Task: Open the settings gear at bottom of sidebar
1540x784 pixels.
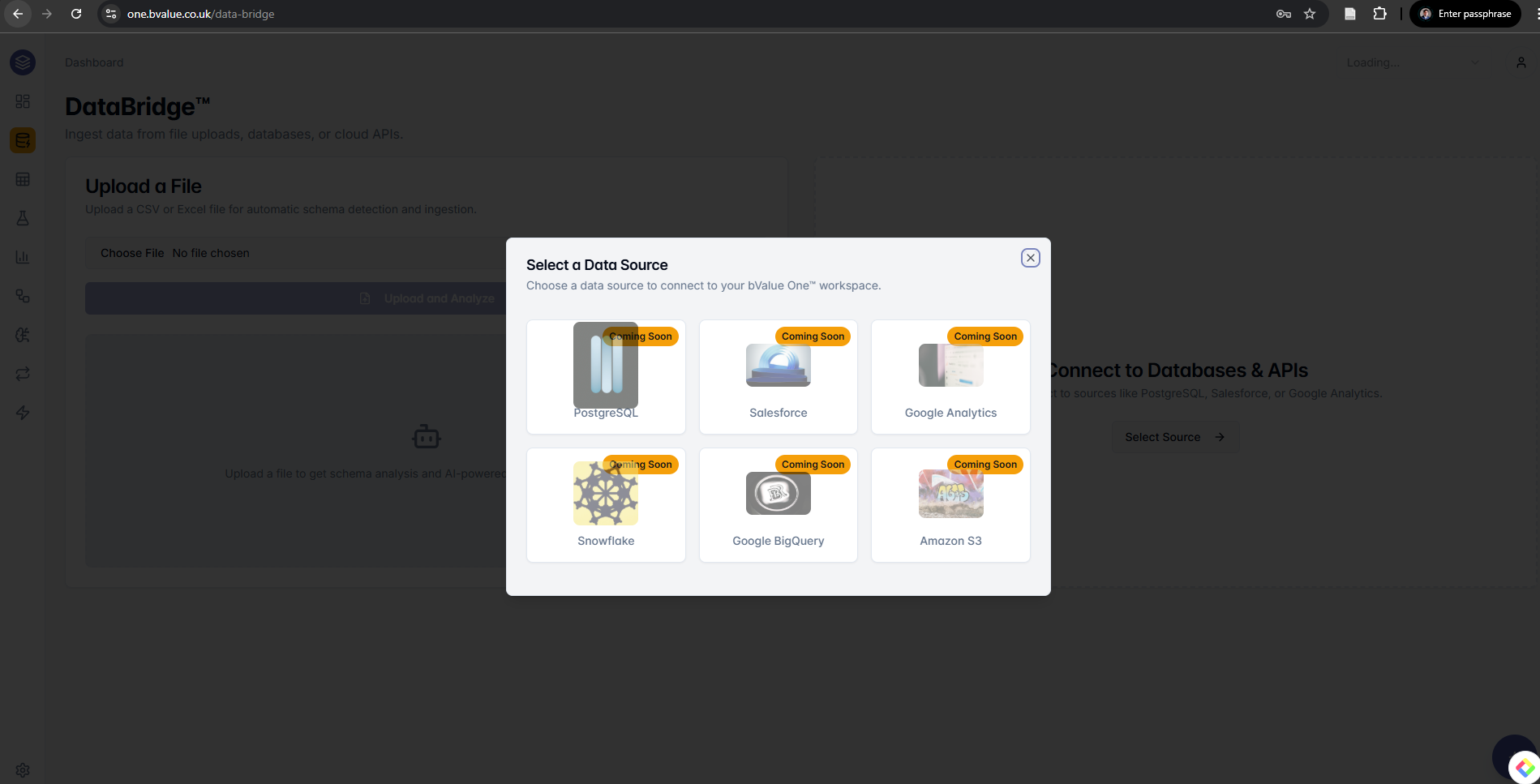Action: pyautogui.click(x=22, y=769)
